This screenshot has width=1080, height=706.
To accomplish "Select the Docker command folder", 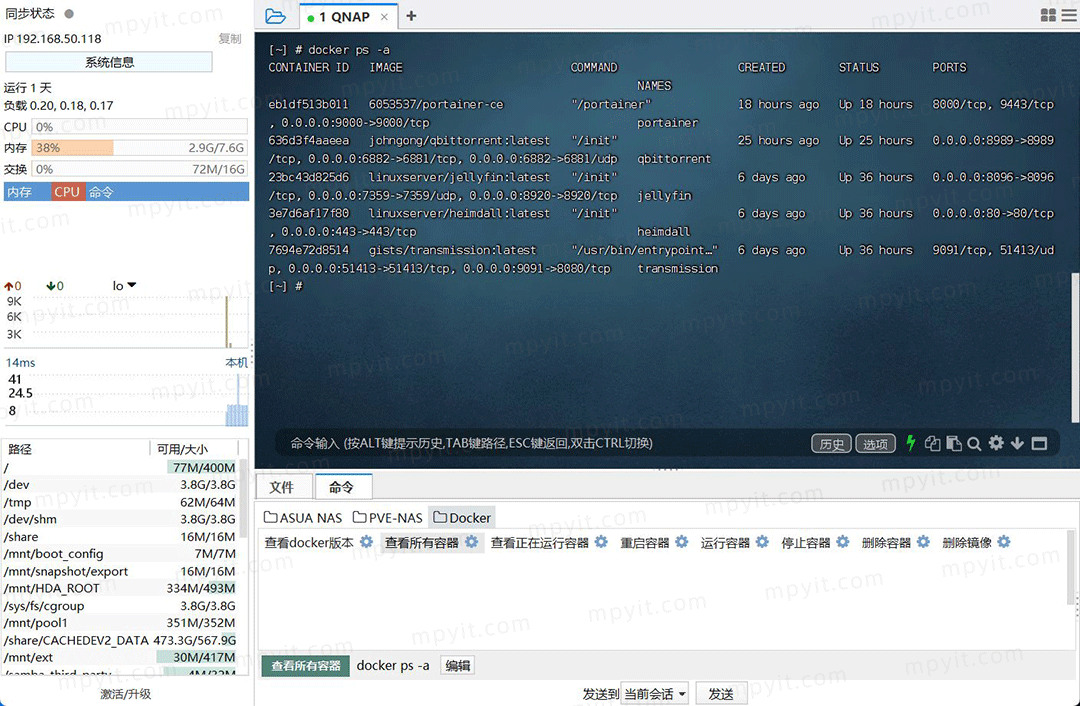I will 462,517.
